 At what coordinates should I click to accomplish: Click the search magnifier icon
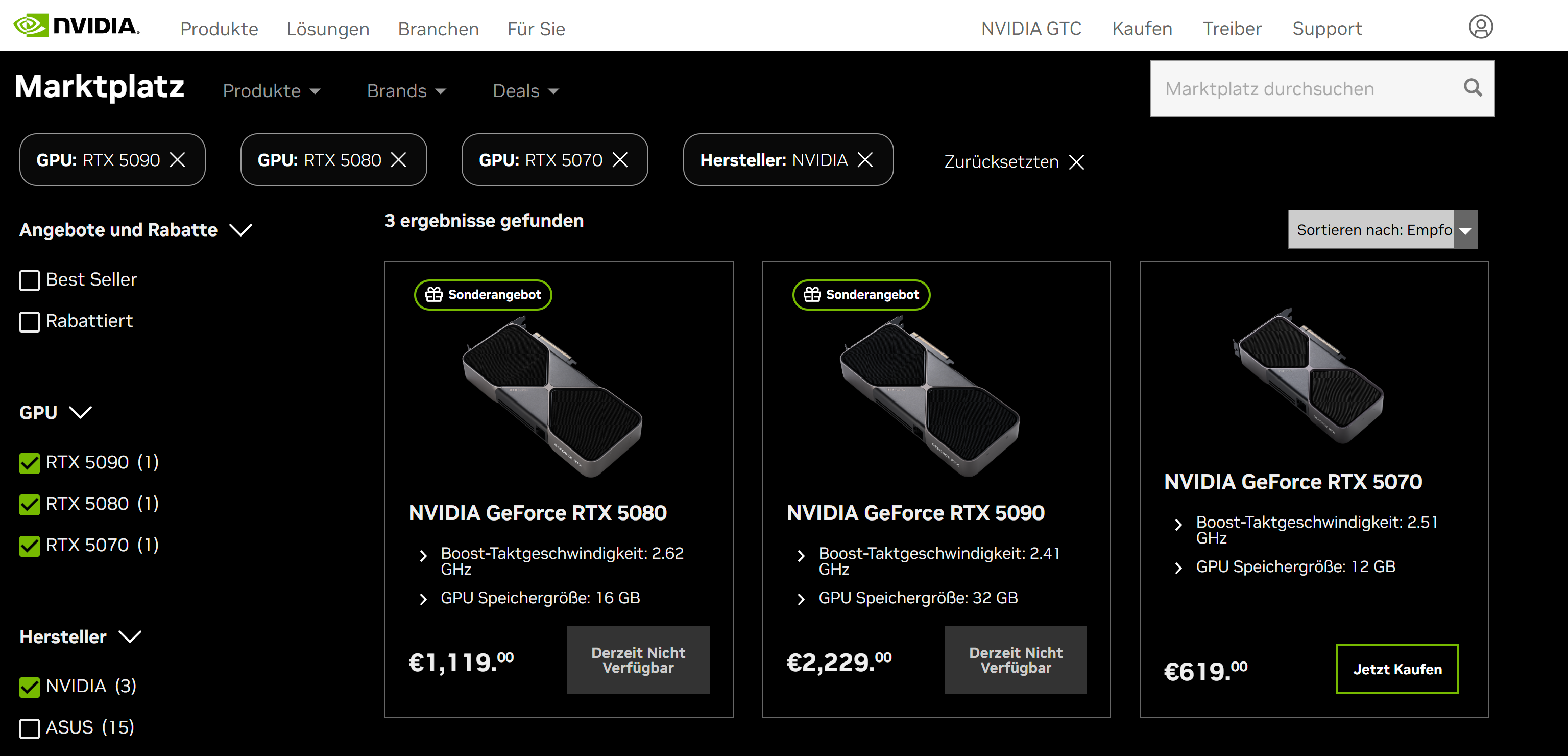[1473, 88]
